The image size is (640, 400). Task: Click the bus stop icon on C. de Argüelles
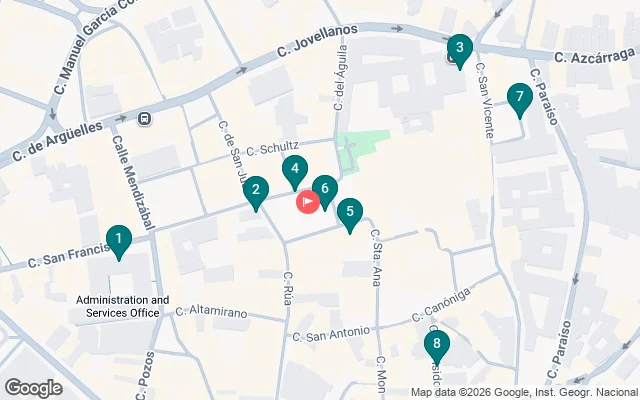coord(144,119)
